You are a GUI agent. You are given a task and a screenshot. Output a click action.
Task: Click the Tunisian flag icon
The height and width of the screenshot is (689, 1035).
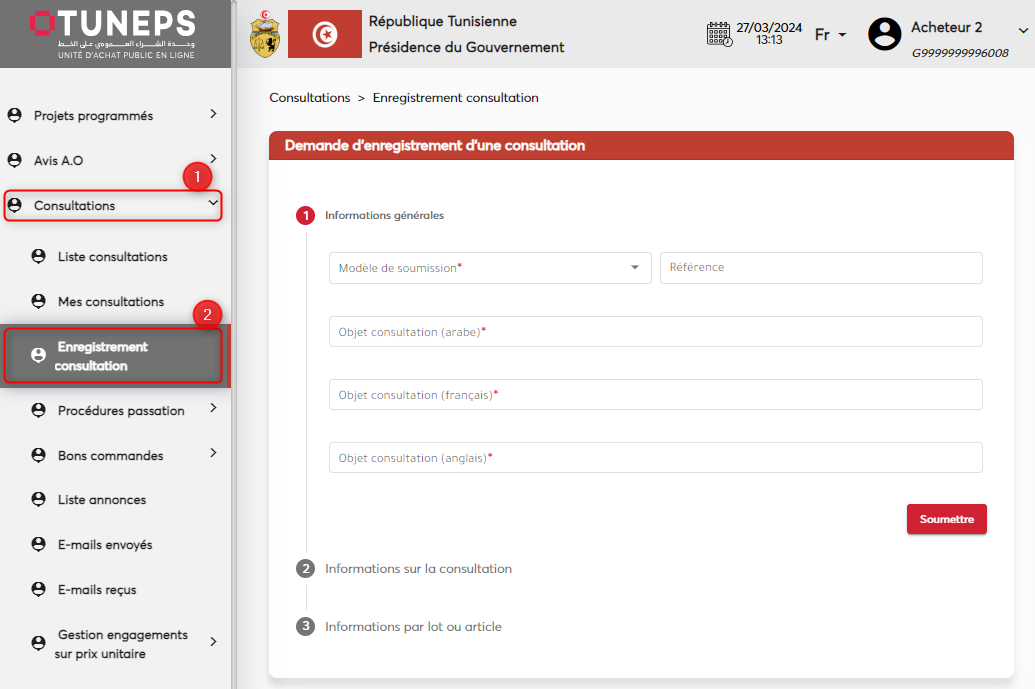[324, 34]
